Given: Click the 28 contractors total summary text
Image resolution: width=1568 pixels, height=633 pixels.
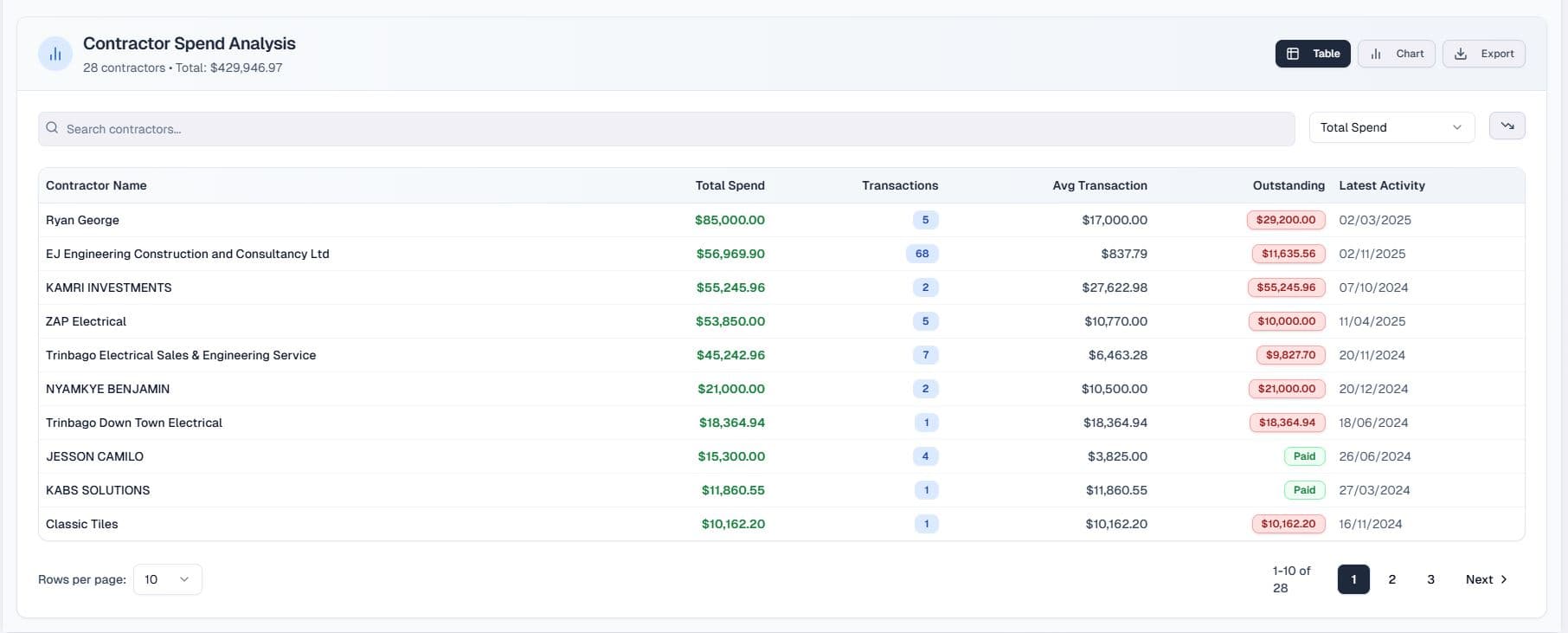Looking at the screenshot, I should click(183, 68).
